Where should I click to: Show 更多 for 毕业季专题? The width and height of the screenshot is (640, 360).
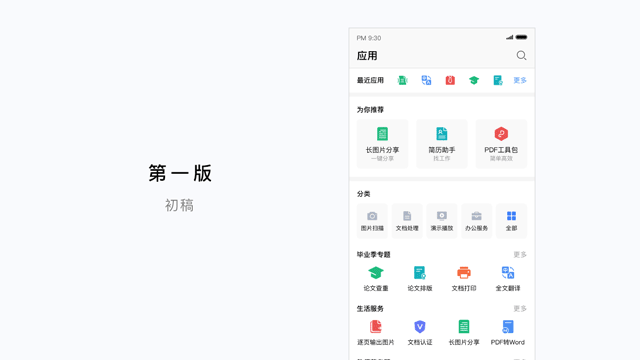click(x=520, y=255)
